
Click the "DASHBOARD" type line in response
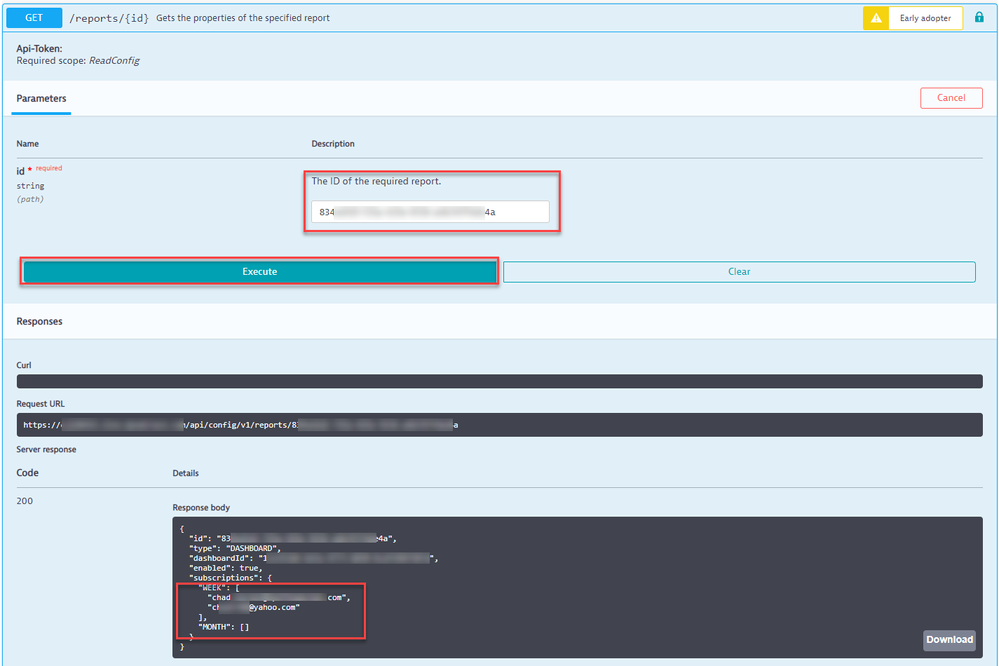(x=236, y=548)
